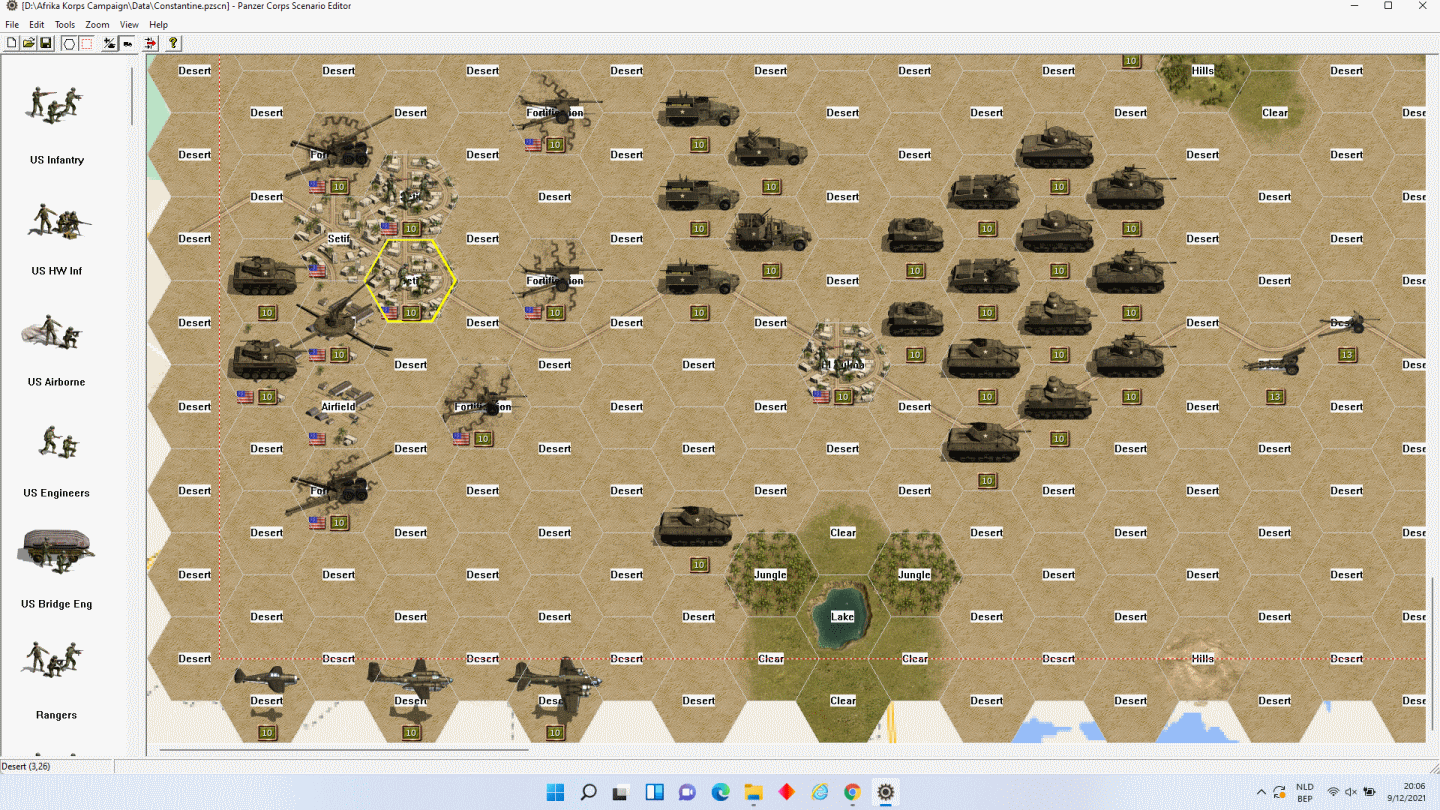Select the hexagon terrain tool
Viewport: 1440px width, 810px height.
[69, 43]
